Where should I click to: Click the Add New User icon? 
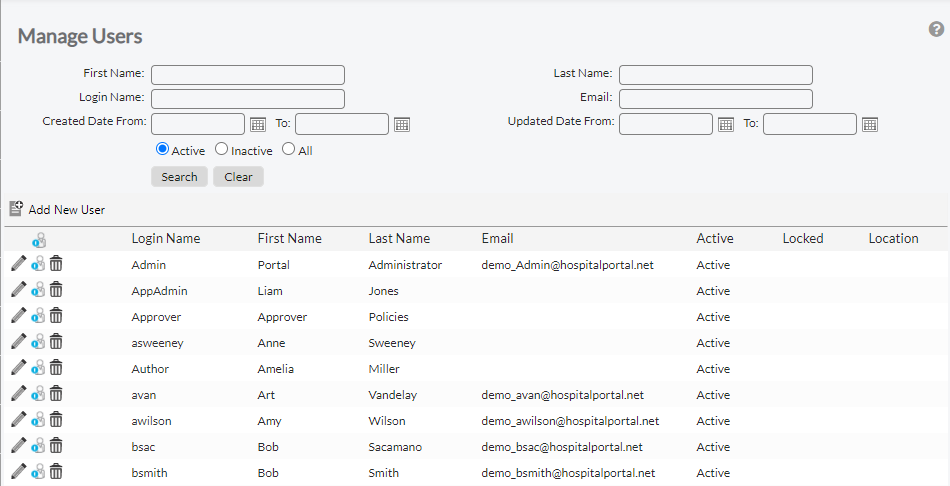pos(16,209)
